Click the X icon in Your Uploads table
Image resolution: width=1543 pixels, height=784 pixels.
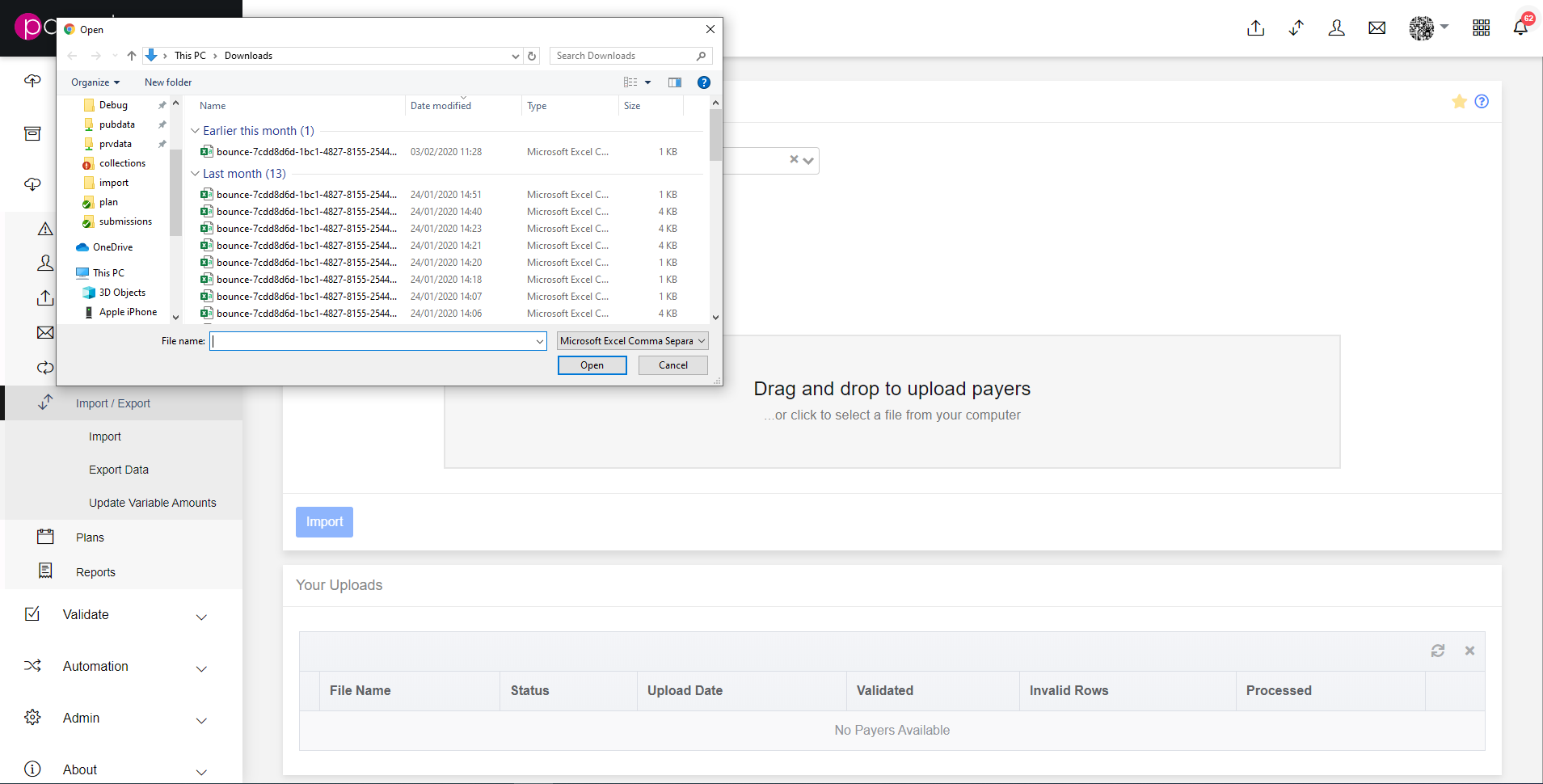(x=1469, y=651)
